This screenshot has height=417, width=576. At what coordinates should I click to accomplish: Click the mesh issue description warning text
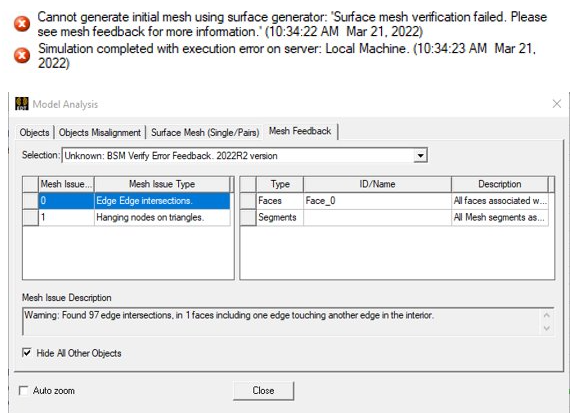[x=228, y=315]
